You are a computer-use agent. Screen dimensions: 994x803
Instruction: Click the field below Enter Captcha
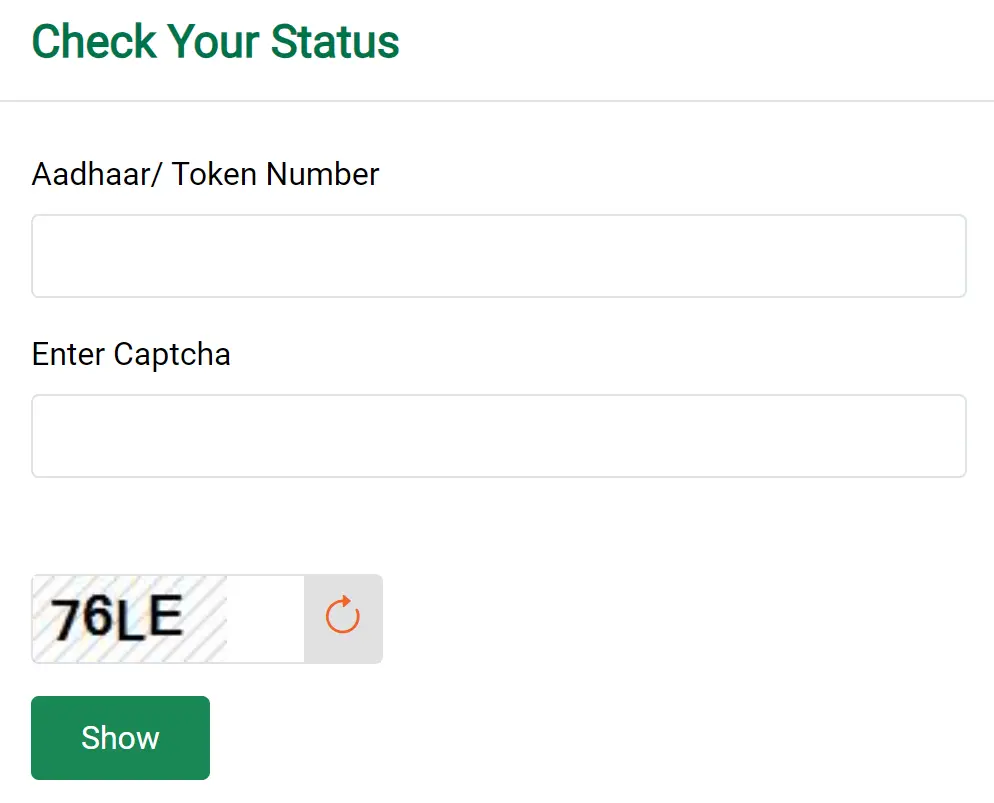498,436
